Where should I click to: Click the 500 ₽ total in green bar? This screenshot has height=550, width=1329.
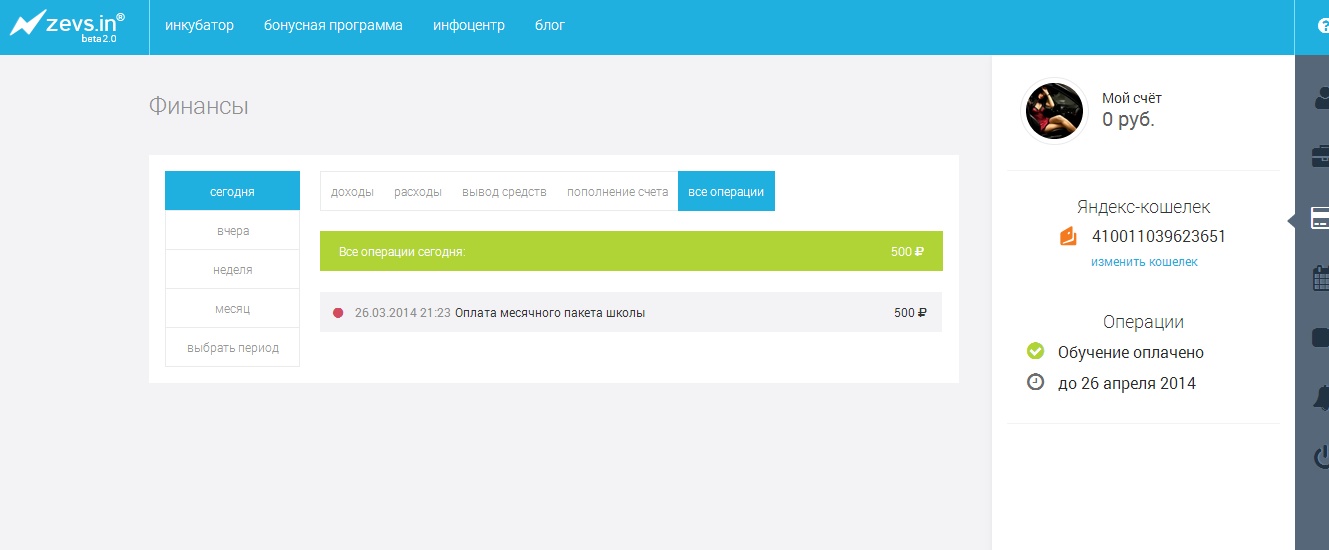click(x=907, y=252)
